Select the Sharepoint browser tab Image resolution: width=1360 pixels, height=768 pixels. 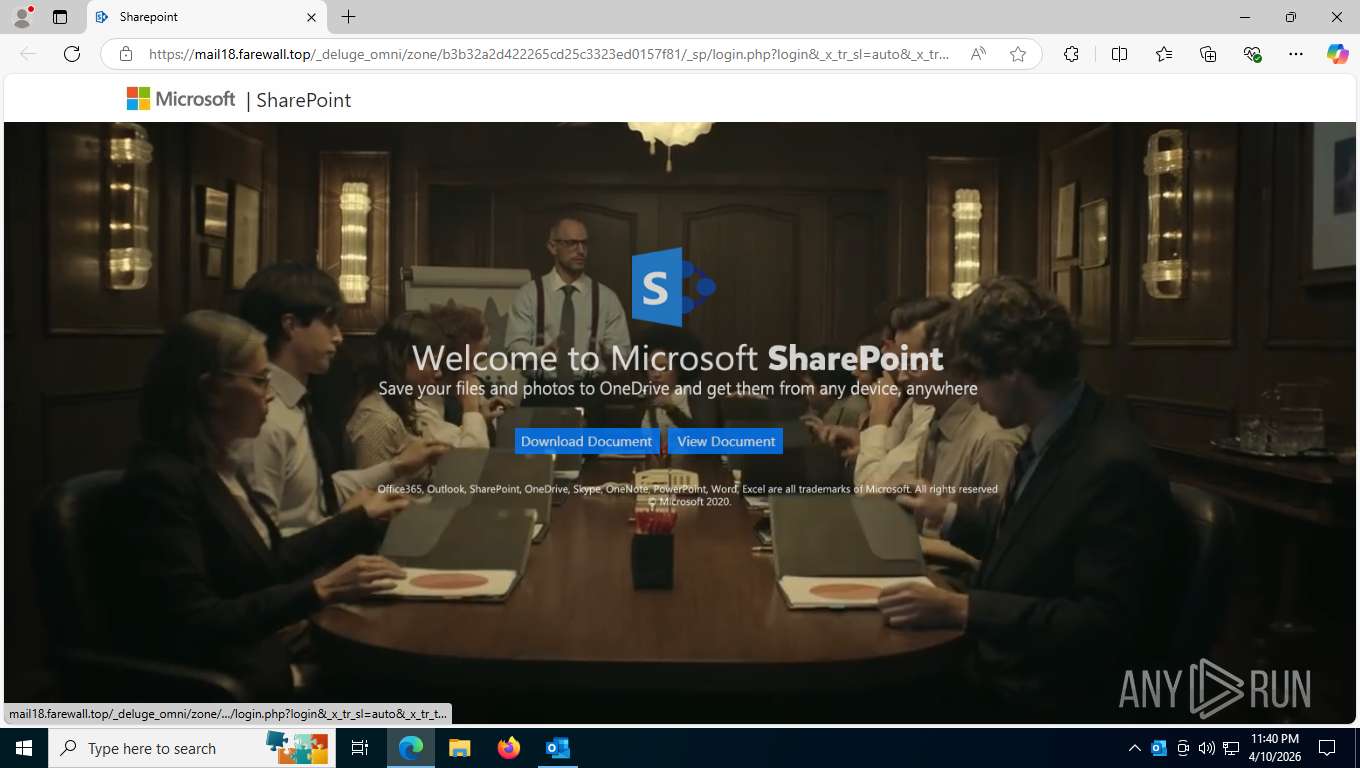tap(206, 17)
